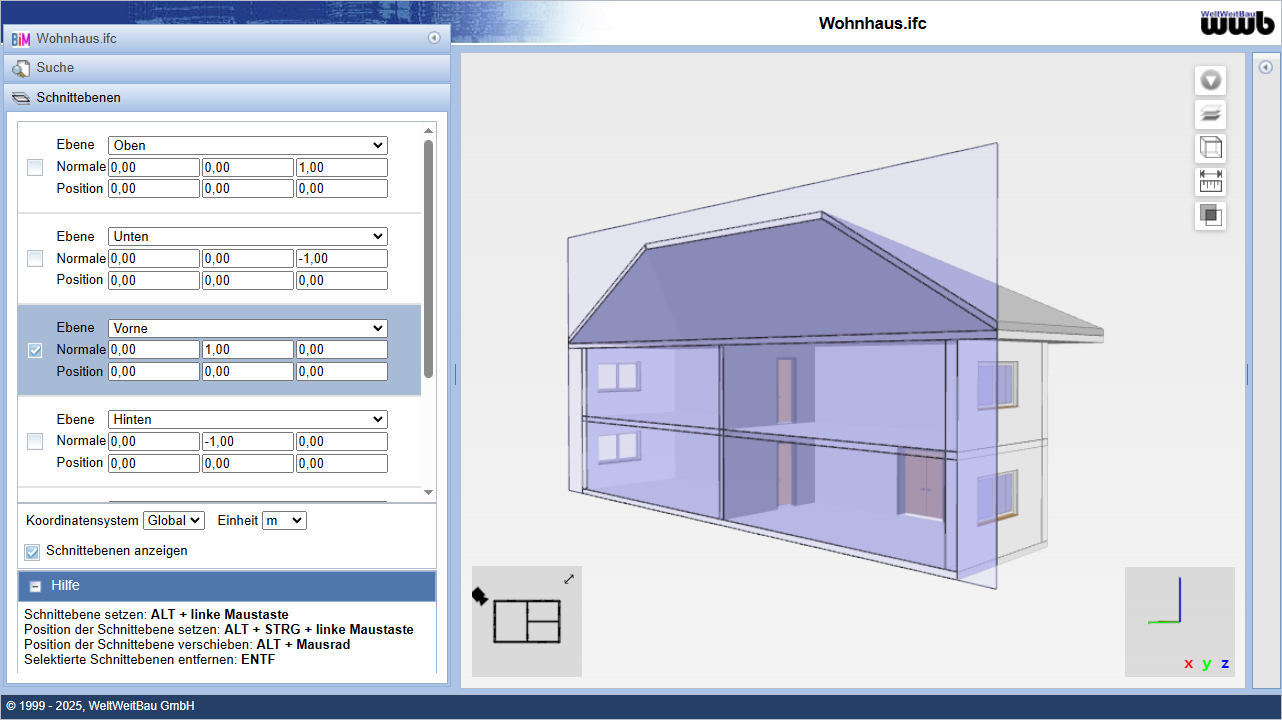Uncheck the Vorne section plane checkbox
The width and height of the screenshot is (1282, 720).
(35, 350)
